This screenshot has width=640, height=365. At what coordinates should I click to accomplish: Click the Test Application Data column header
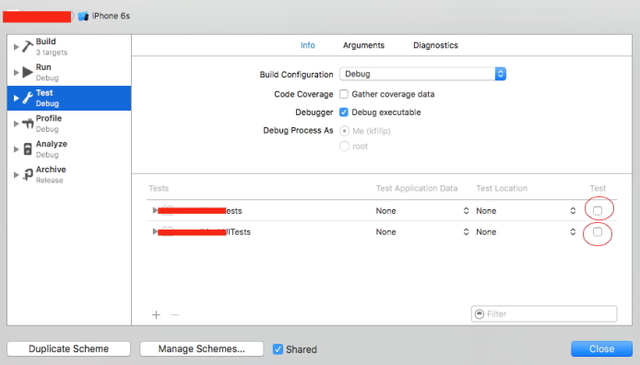(416, 188)
